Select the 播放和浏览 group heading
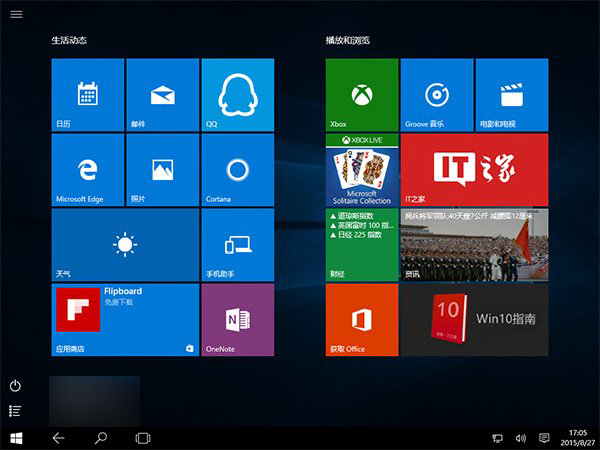 click(x=348, y=40)
